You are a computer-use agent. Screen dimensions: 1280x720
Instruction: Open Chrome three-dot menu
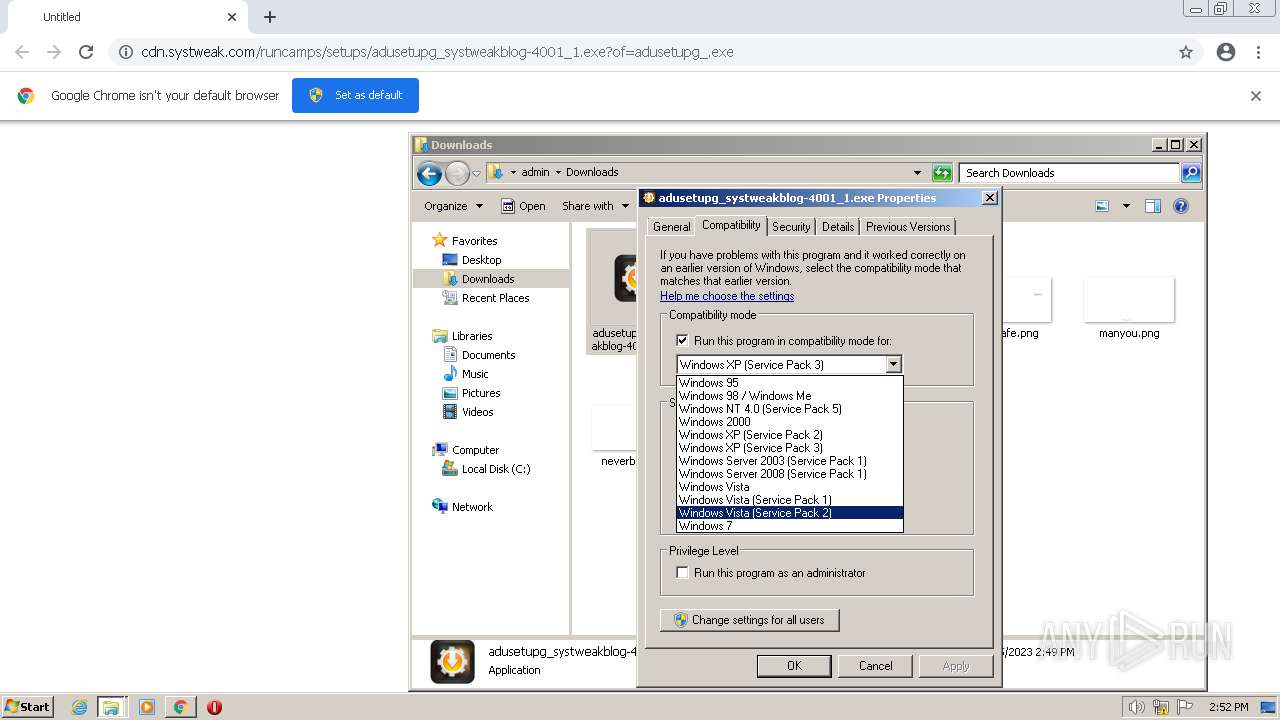[x=1258, y=52]
